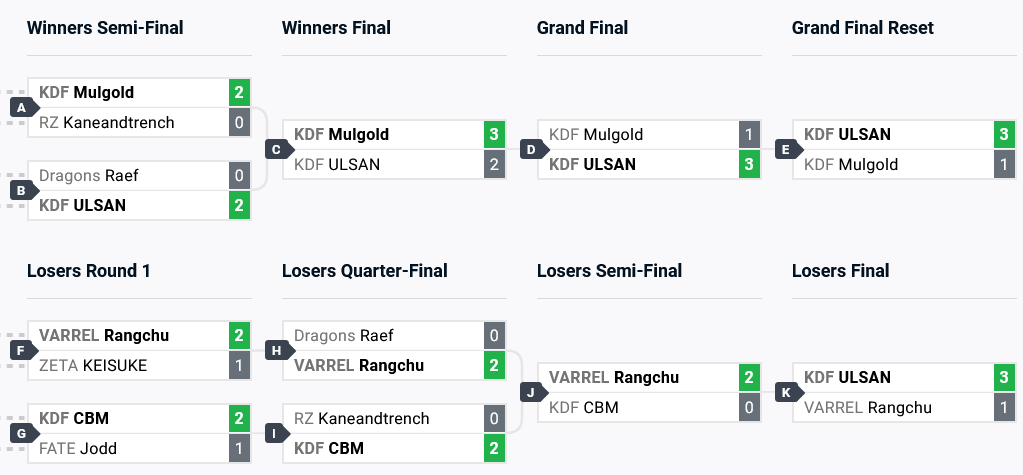Open match D badge in Grand Final

(x=530, y=149)
